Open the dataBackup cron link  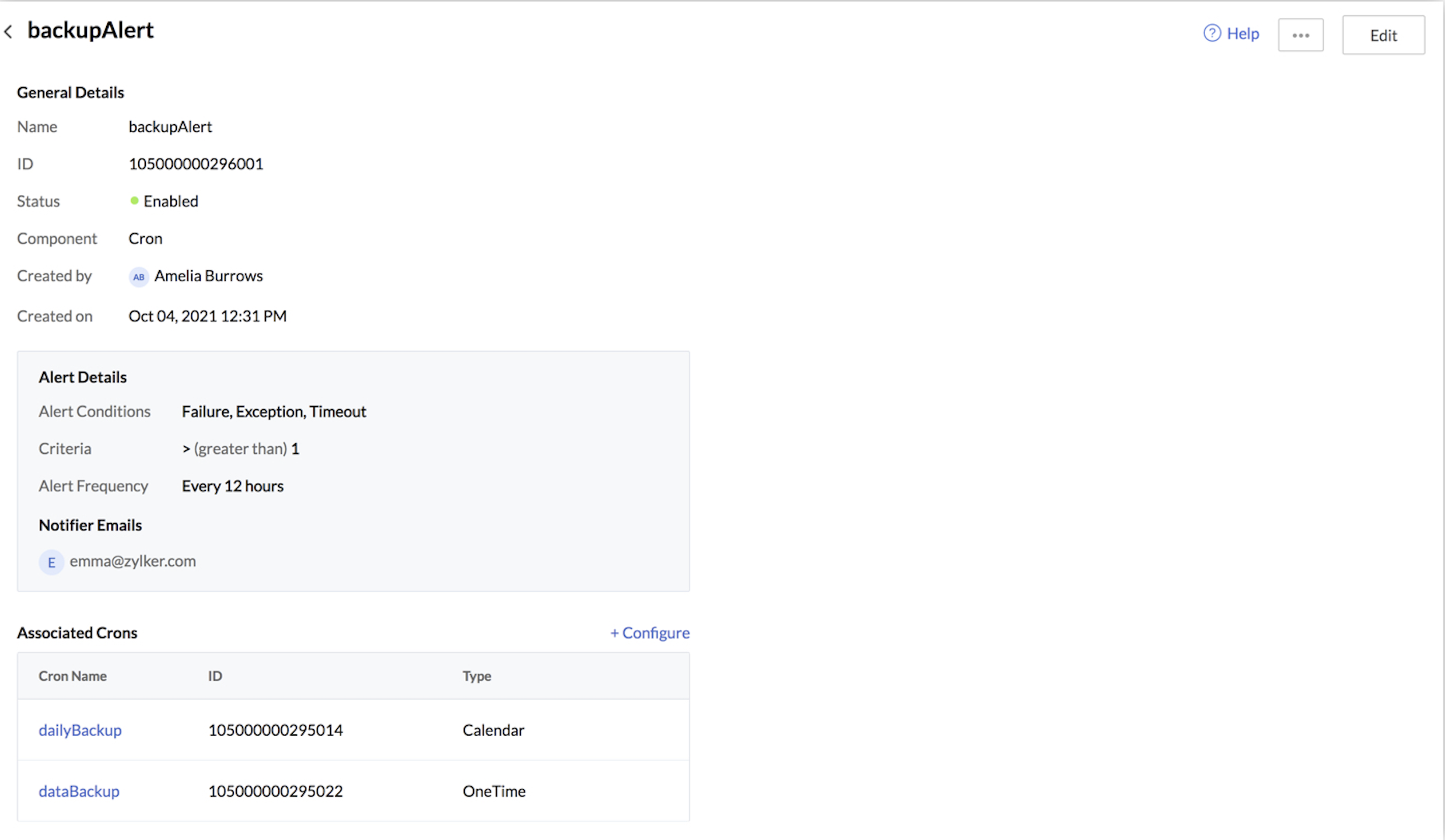pyautogui.click(x=79, y=791)
